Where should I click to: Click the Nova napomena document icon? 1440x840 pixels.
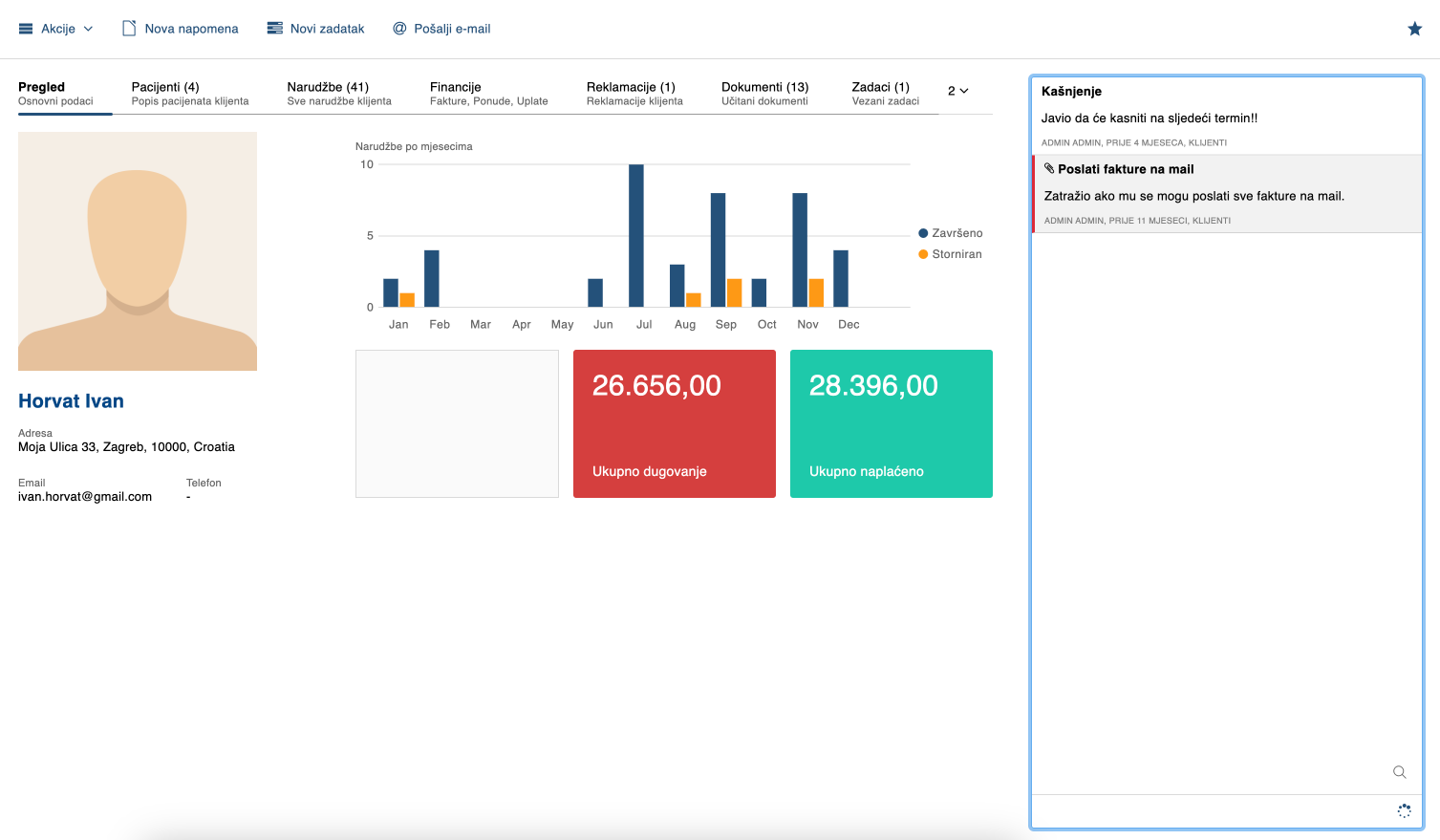tap(129, 29)
